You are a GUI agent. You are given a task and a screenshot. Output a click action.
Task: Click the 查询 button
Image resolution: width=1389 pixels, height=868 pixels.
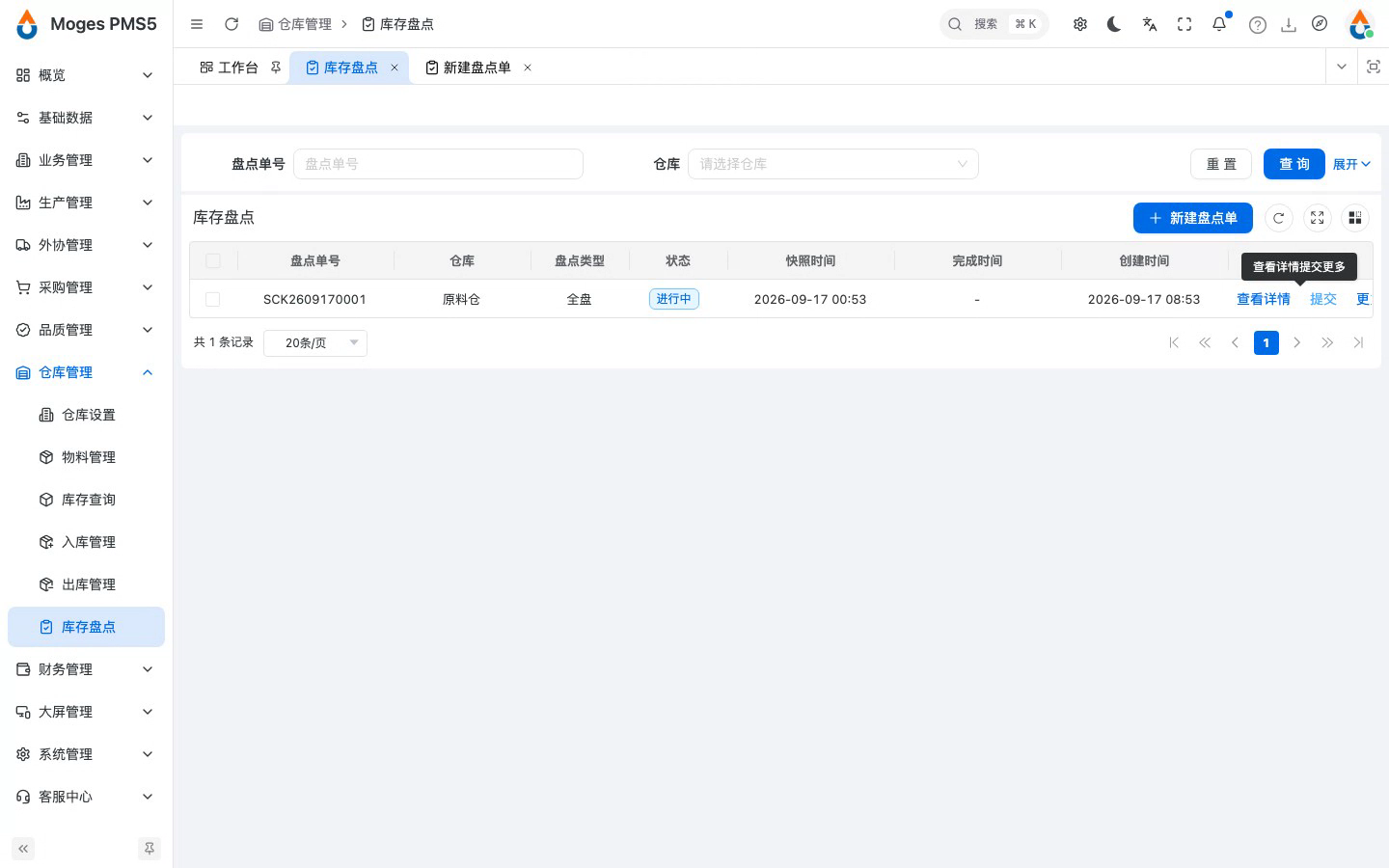1294,164
